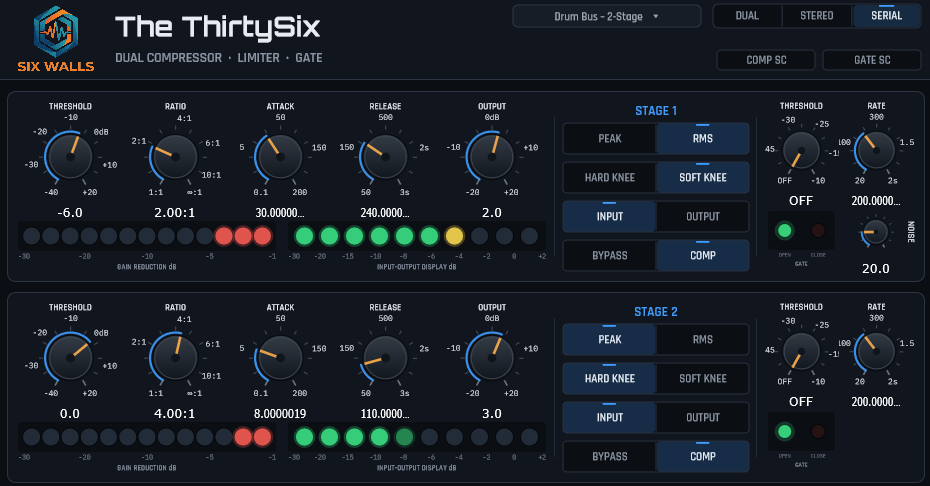Click yellow LED in Stage 1 input-output meter
This screenshot has height=486, width=930.
tap(454, 236)
